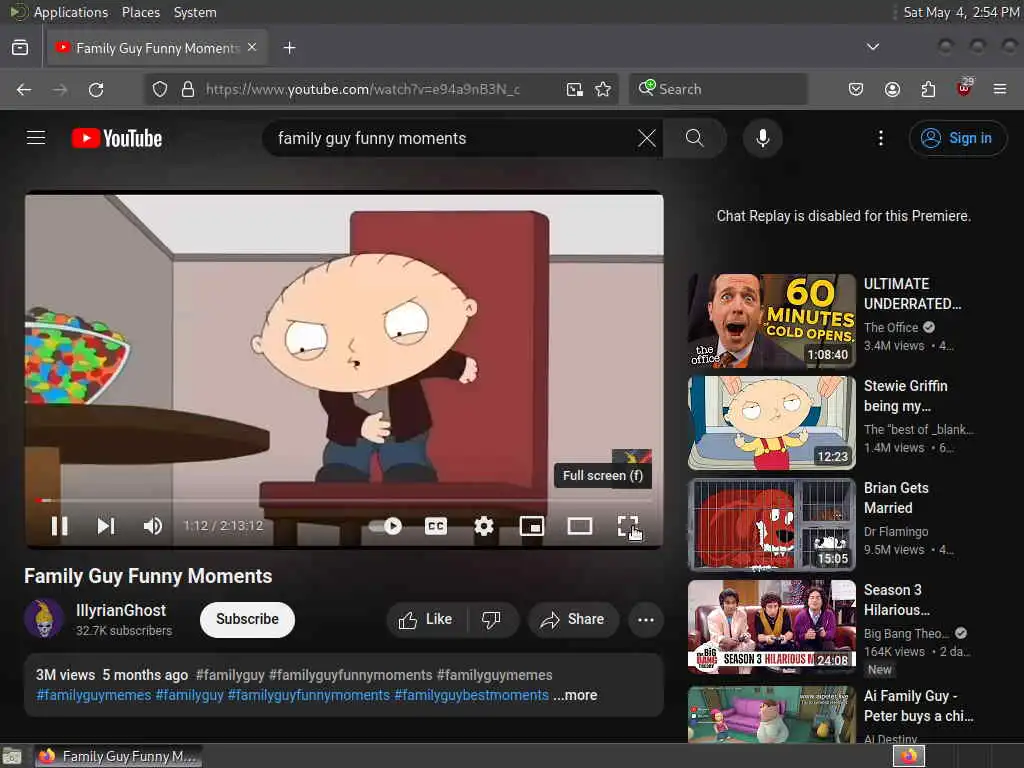The height and width of the screenshot is (768, 1024).
Task: Open the #familyguybestmoments hashtag
Action: pyautogui.click(x=472, y=696)
